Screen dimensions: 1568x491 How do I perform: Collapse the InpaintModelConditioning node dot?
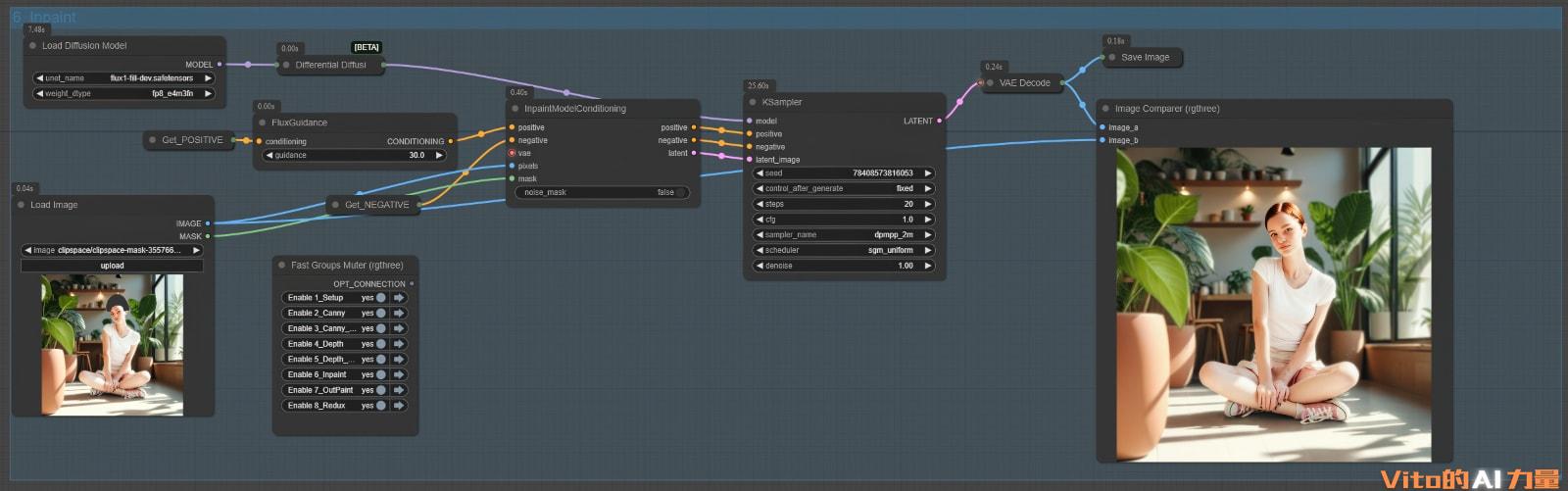(515, 109)
